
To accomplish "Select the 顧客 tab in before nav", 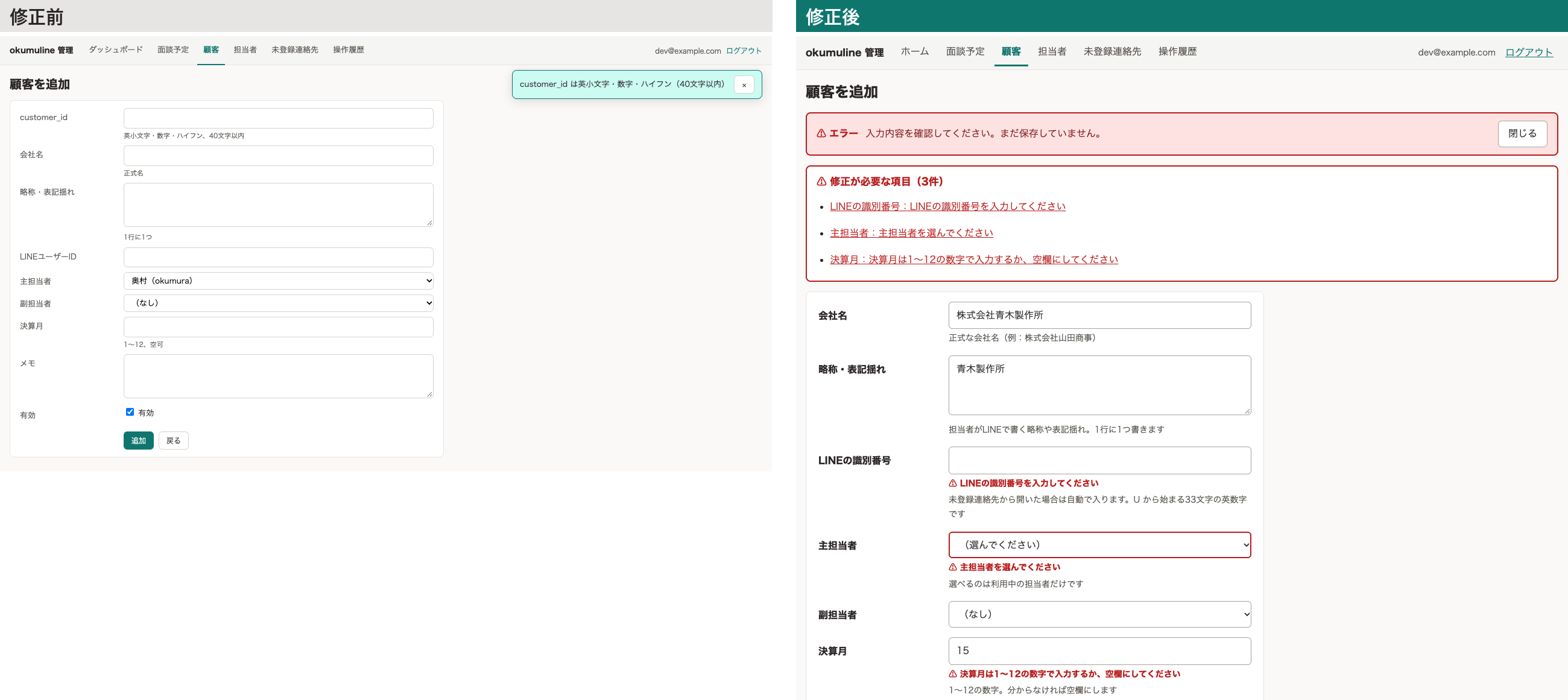I will tap(210, 50).
